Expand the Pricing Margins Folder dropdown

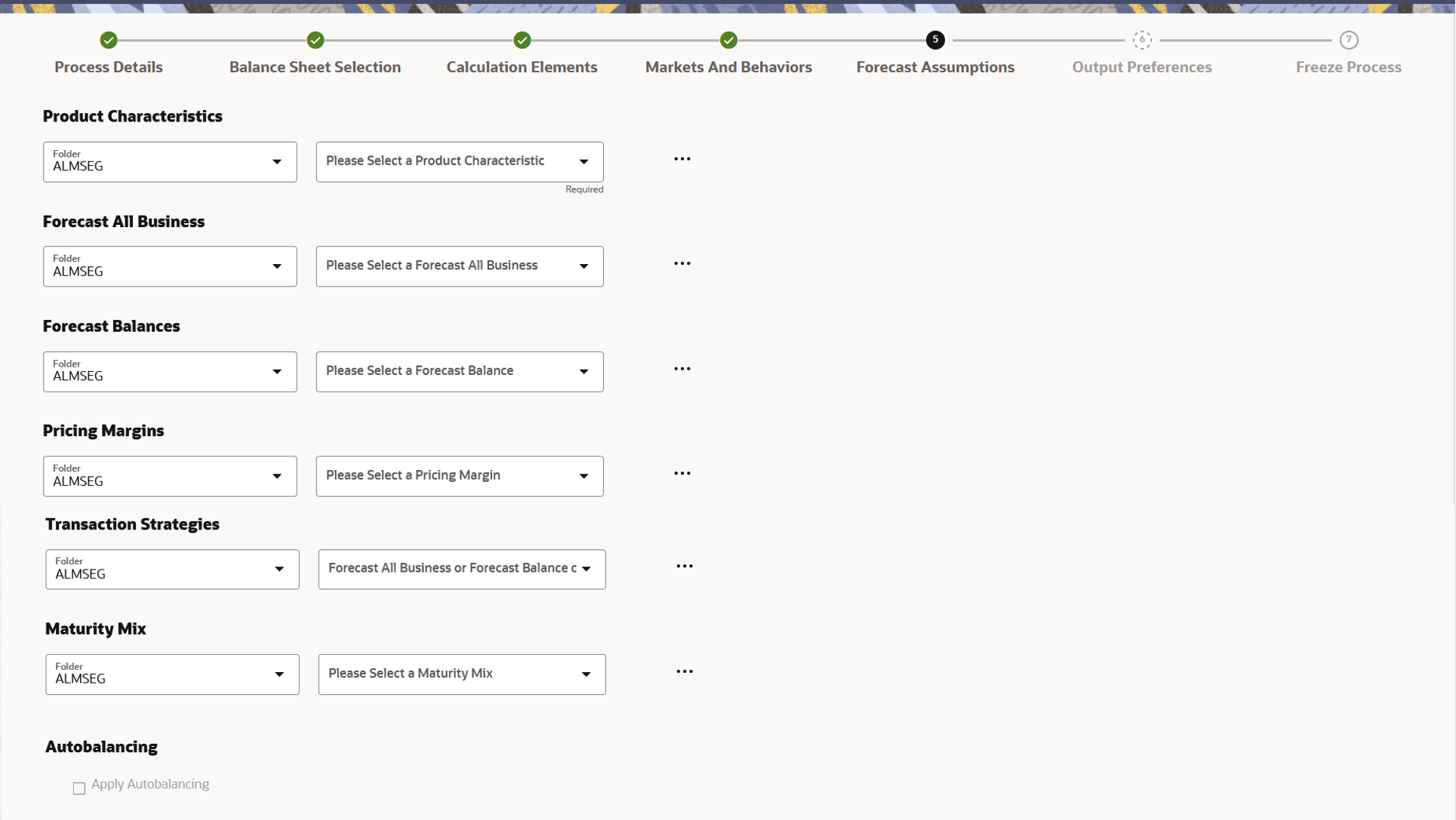click(170, 476)
